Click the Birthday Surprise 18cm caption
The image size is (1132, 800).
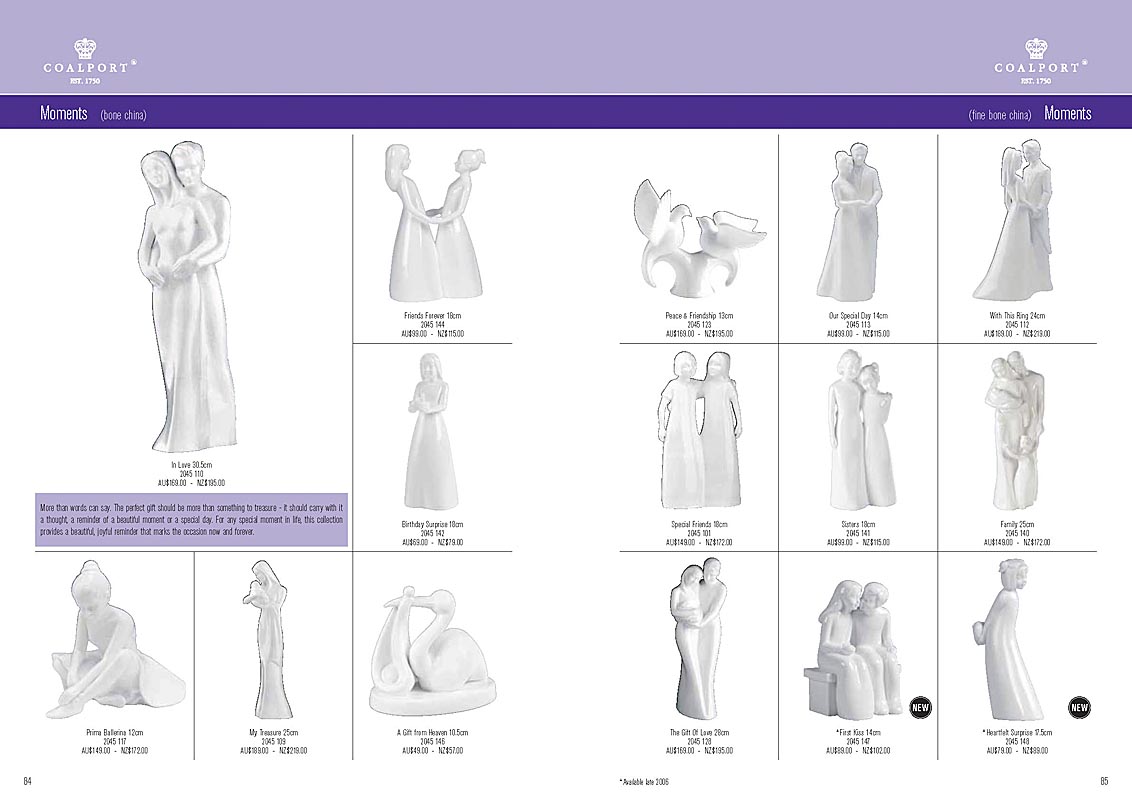(432, 525)
